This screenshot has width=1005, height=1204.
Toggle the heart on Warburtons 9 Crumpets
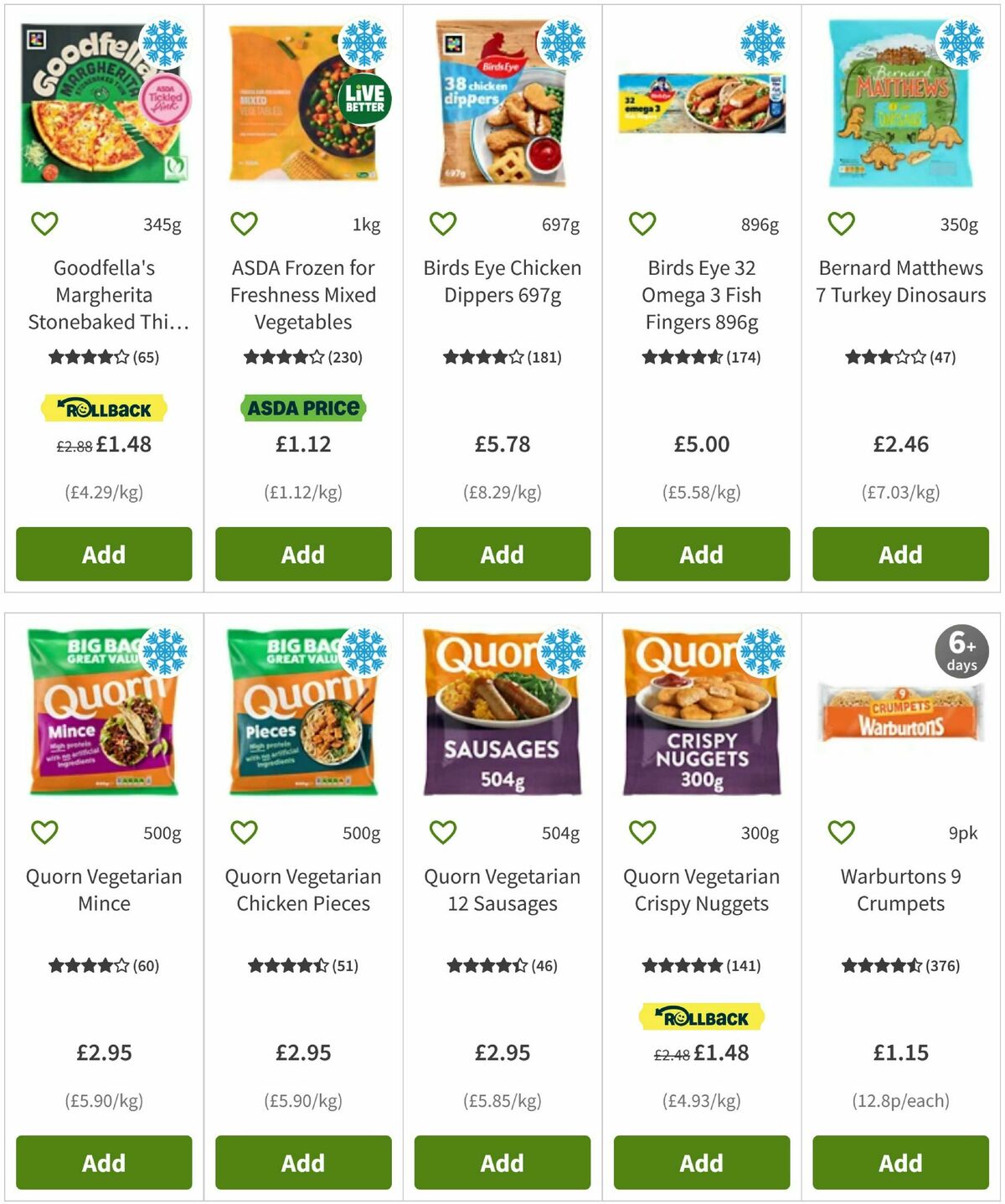click(840, 832)
